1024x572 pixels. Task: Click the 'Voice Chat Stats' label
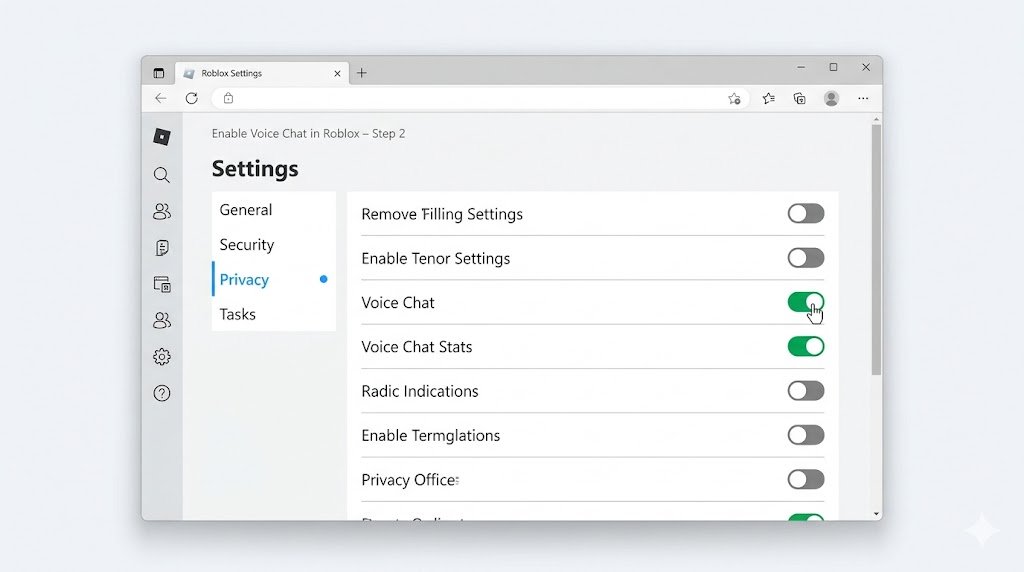pyautogui.click(x=417, y=347)
